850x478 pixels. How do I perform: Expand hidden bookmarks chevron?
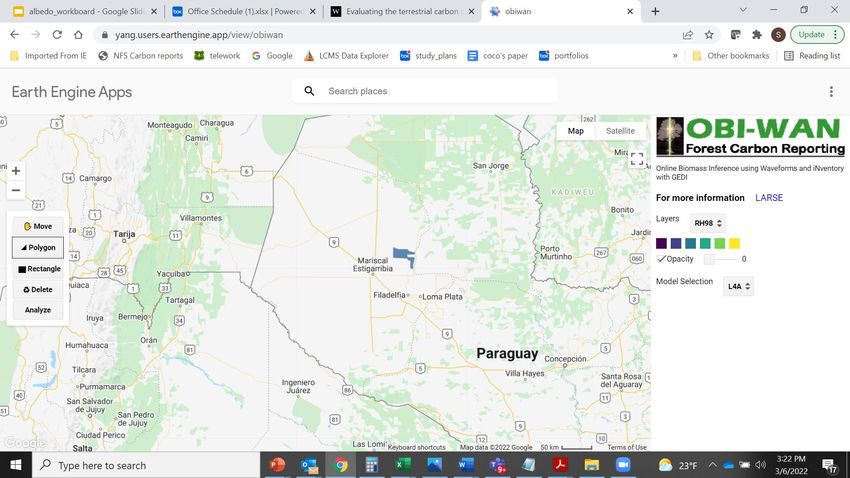click(x=675, y=56)
